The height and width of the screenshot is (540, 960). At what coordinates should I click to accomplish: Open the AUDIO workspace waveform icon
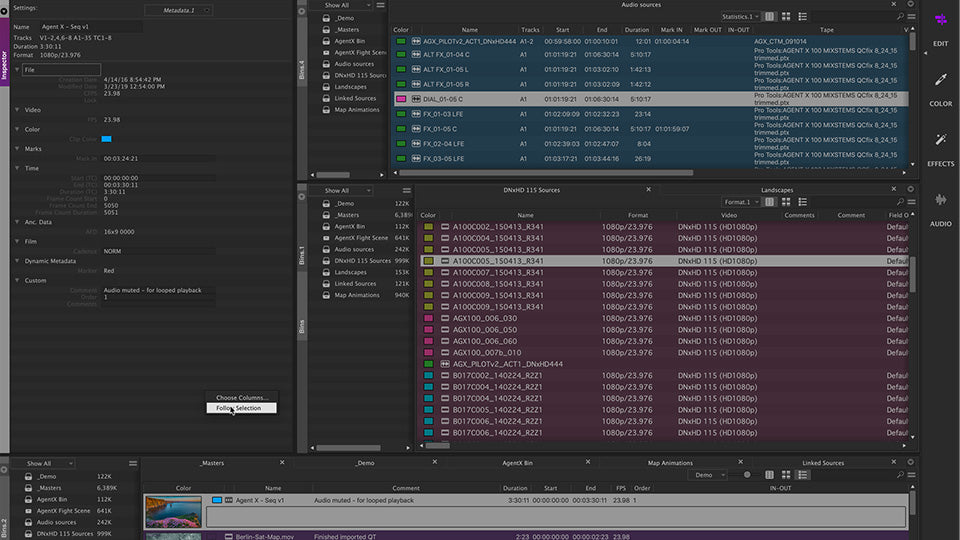tap(940, 200)
